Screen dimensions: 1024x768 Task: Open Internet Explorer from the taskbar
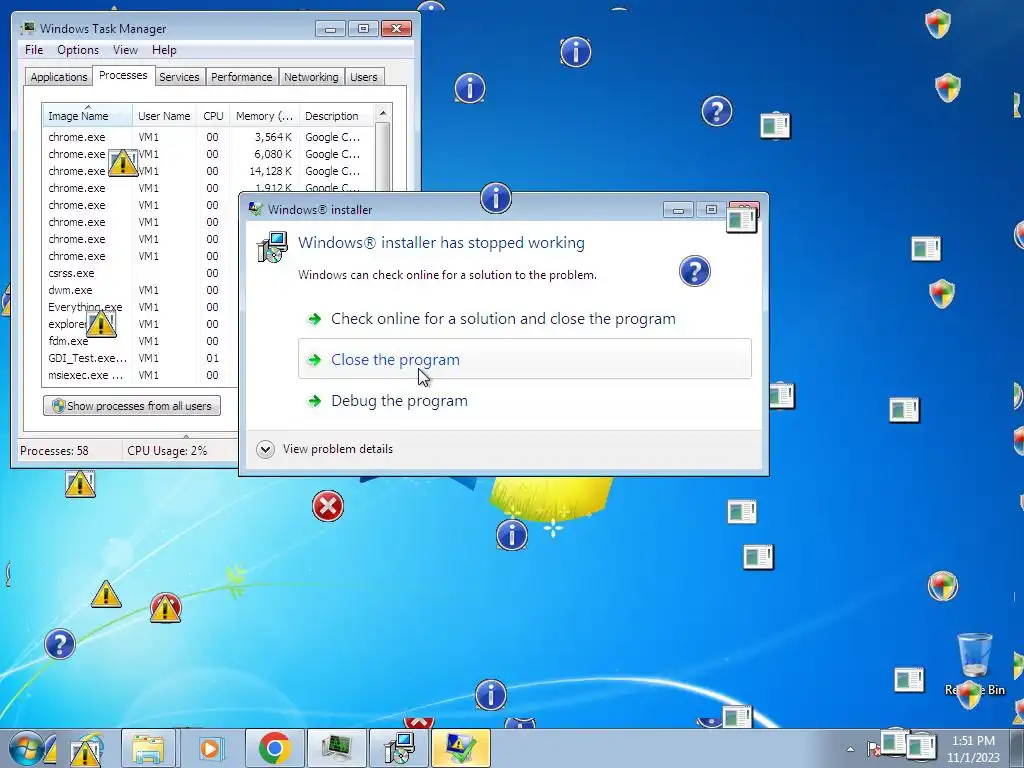(86, 748)
